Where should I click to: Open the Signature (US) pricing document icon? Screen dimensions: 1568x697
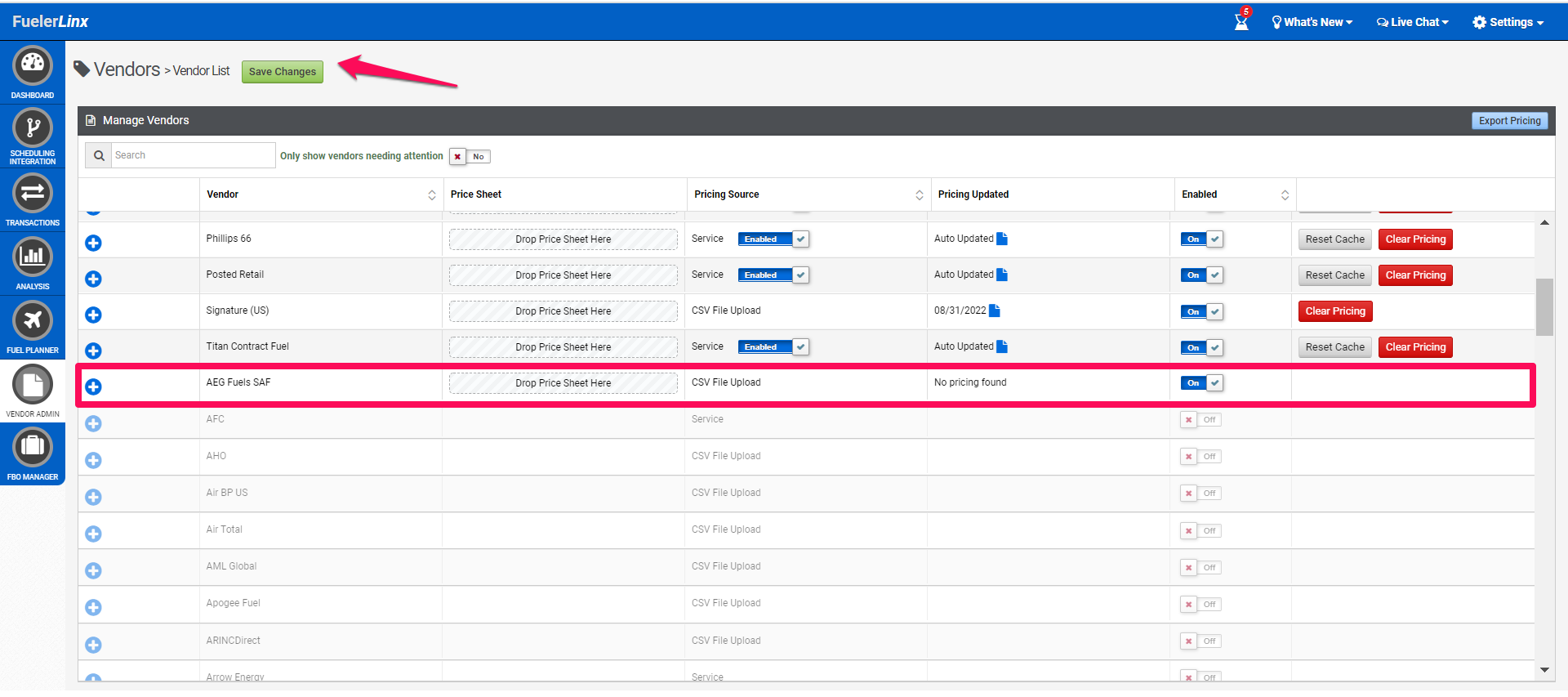coord(995,311)
